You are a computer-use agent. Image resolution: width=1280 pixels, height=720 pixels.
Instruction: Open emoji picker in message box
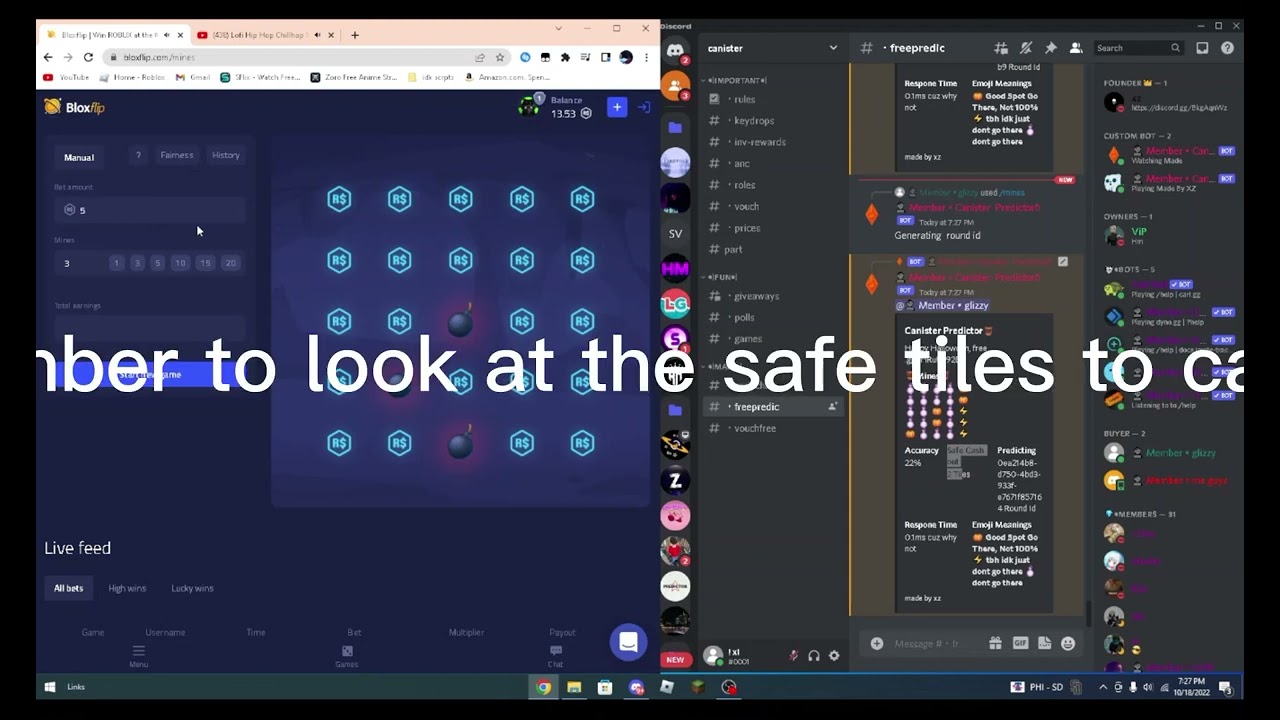[1068, 644]
